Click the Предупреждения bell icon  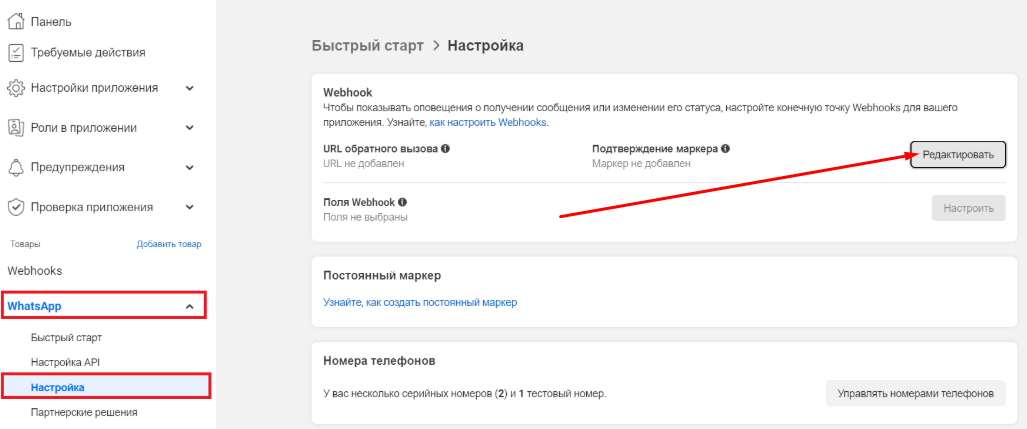click(x=15, y=167)
